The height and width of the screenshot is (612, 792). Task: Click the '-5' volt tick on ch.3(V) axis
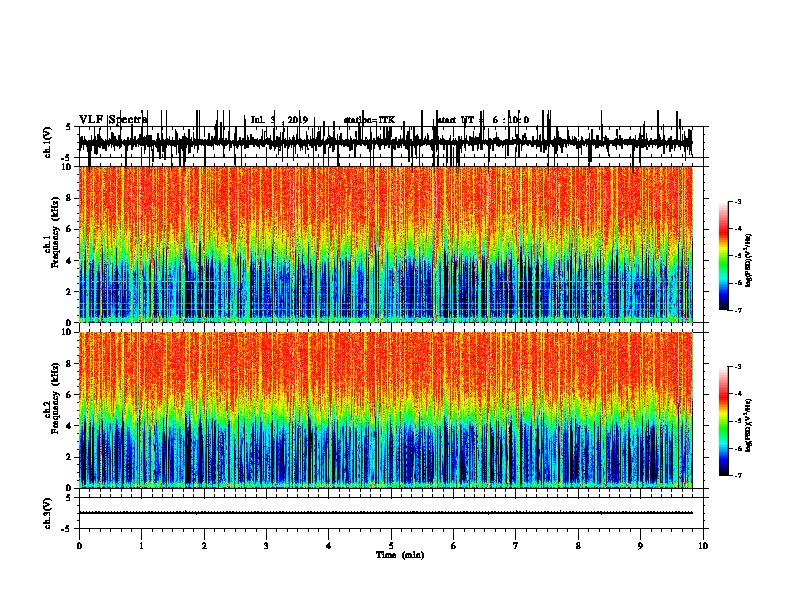67,529
